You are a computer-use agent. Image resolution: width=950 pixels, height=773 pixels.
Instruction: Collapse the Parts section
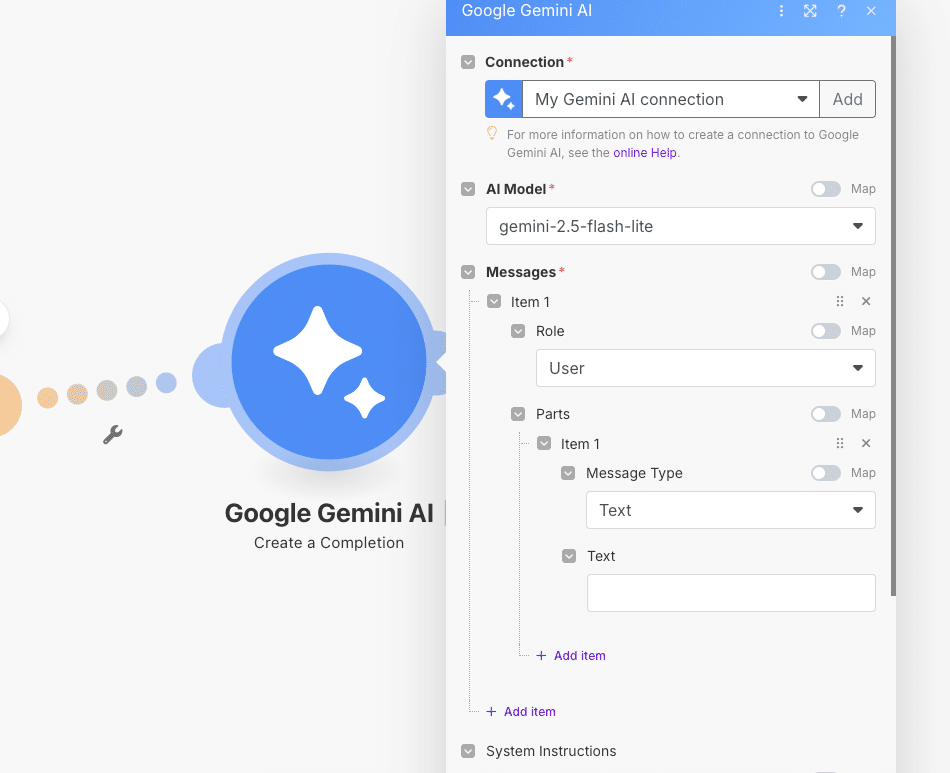point(518,414)
